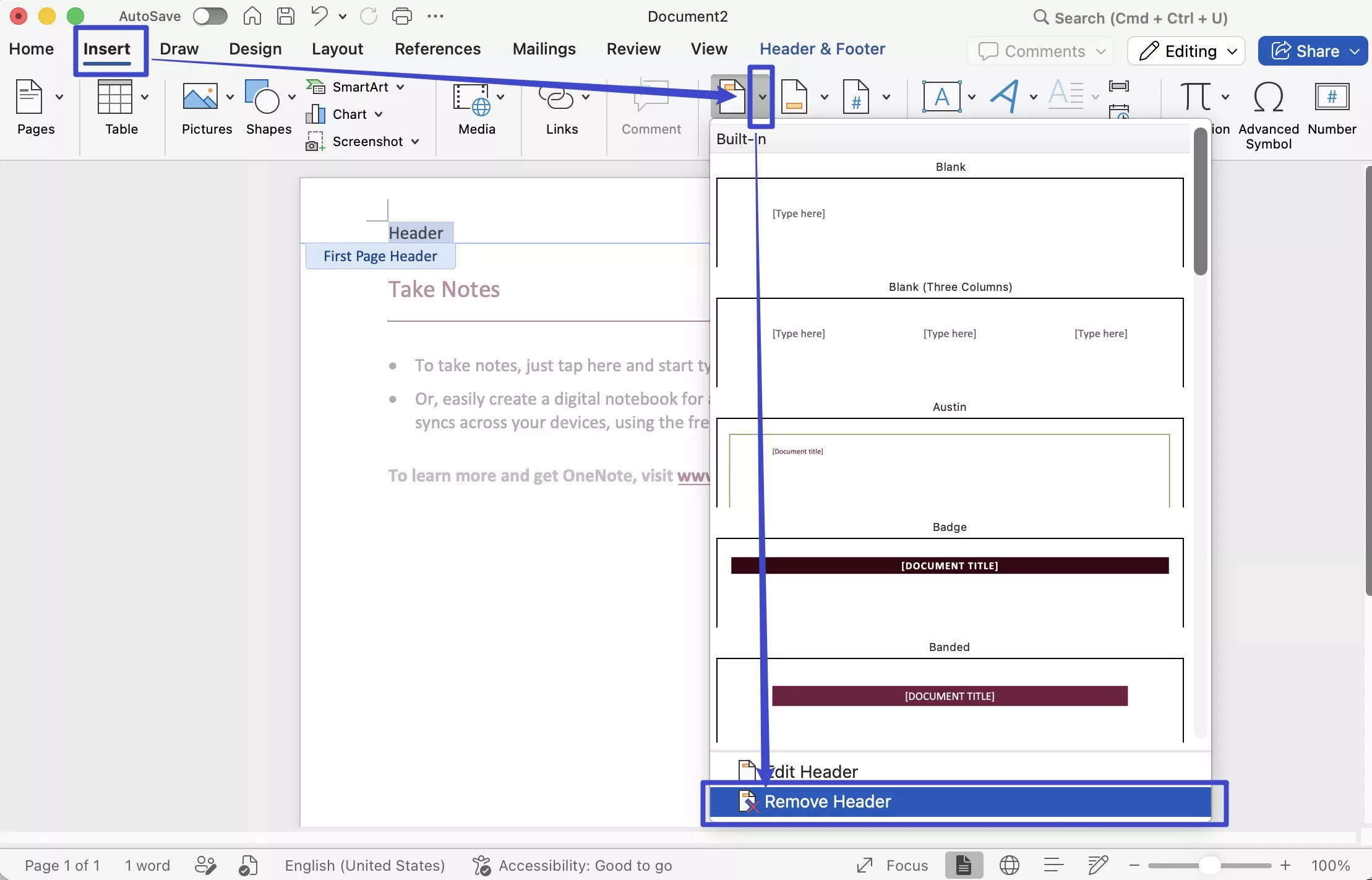This screenshot has width=1372, height=880.
Task: Open Accessibility: Good to go checker
Action: pyautogui.click(x=572, y=865)
